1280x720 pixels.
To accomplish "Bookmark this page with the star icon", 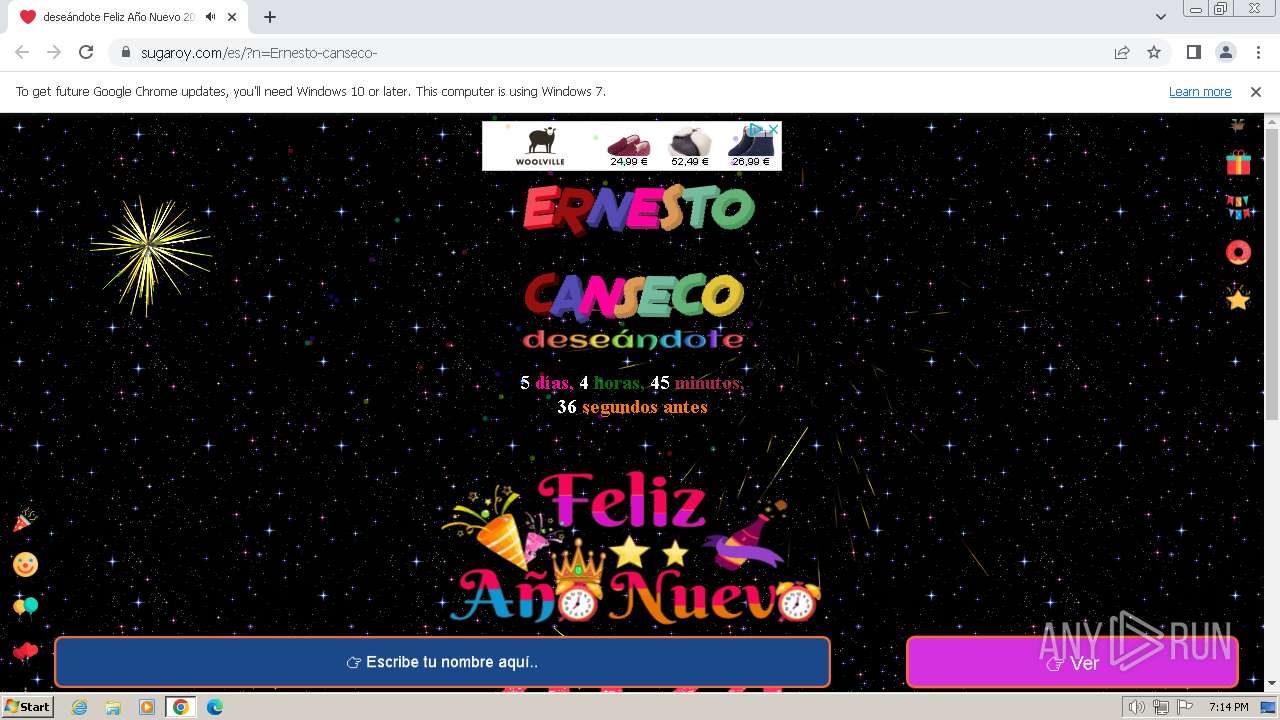I will [x=1154, y=52].
